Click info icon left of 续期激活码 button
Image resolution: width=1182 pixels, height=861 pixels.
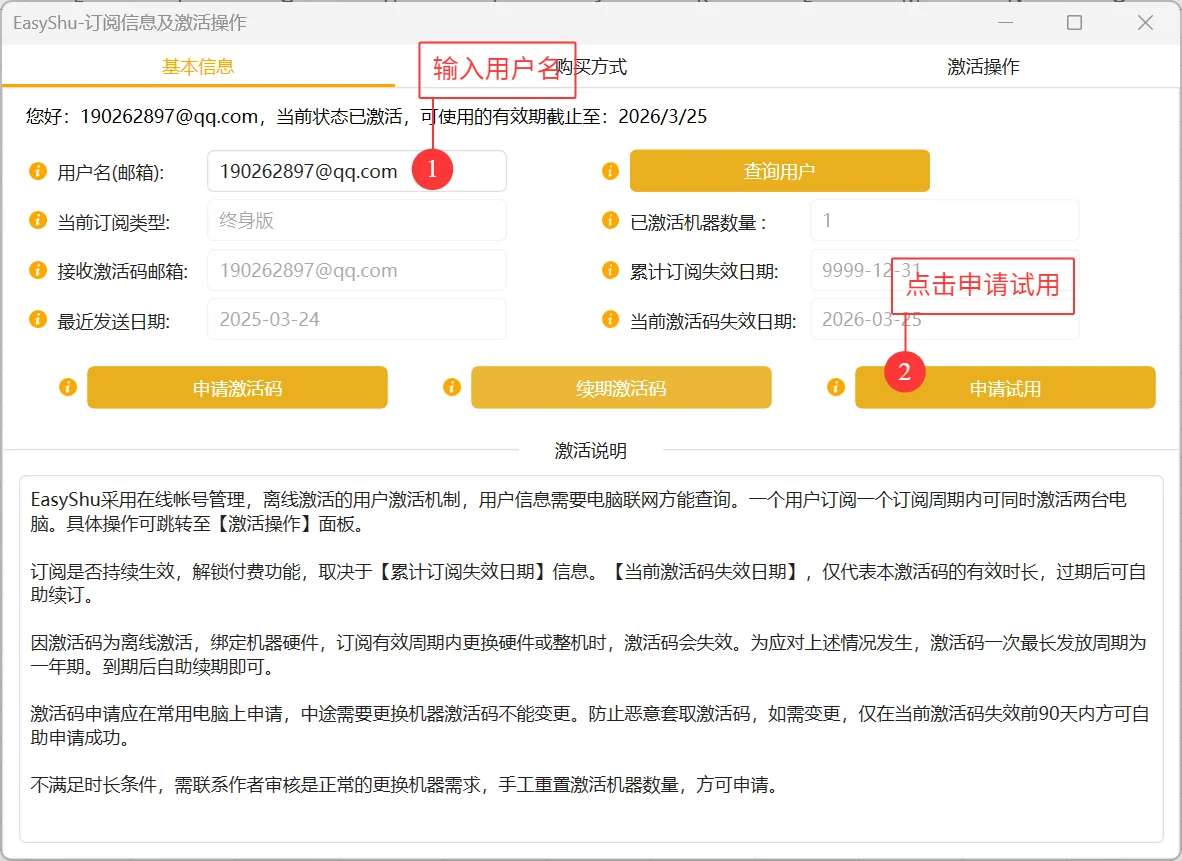(452, 388)
